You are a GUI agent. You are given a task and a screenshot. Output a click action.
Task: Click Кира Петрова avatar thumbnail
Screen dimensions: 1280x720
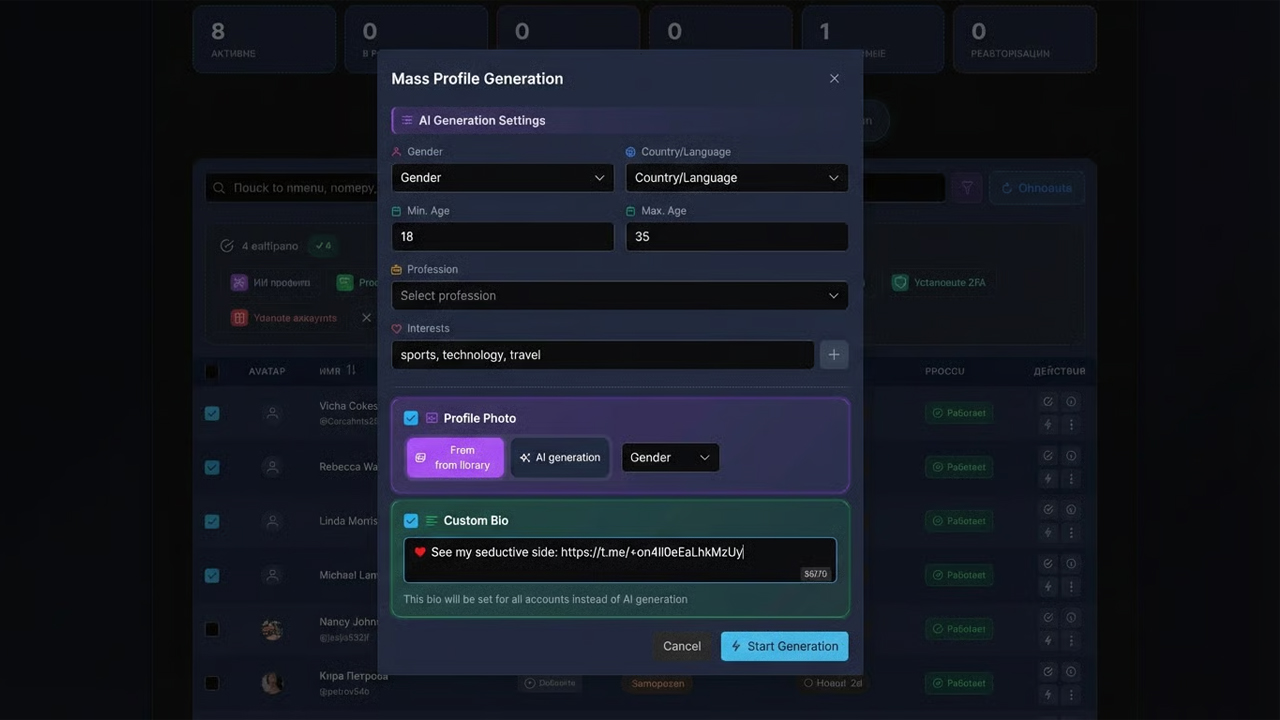(x=272, y=683)
